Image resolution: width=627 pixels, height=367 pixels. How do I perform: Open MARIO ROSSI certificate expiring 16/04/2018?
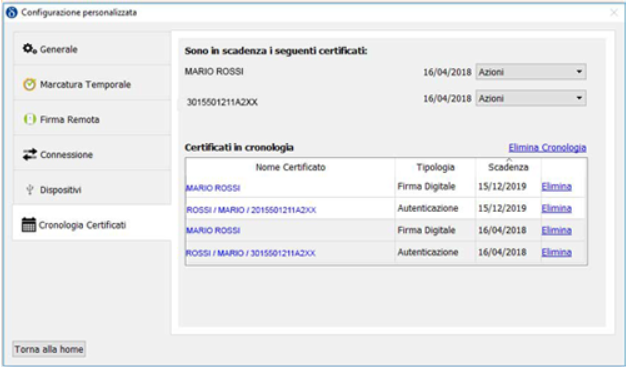(213, 230)
